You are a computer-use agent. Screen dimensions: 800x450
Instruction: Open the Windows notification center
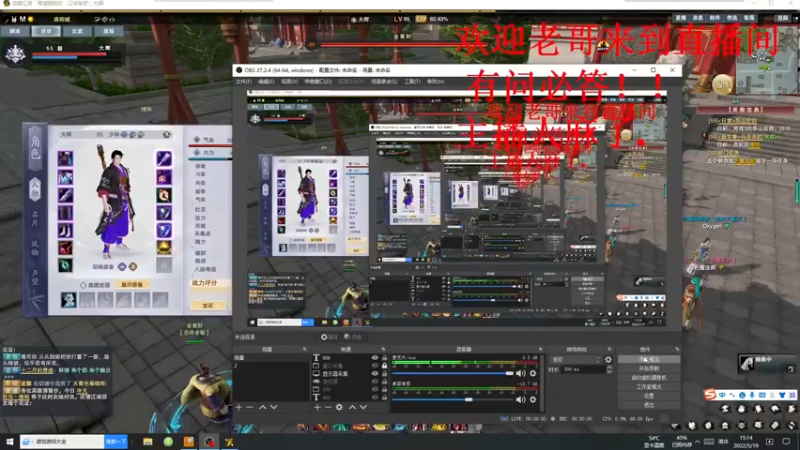[786, 442]
